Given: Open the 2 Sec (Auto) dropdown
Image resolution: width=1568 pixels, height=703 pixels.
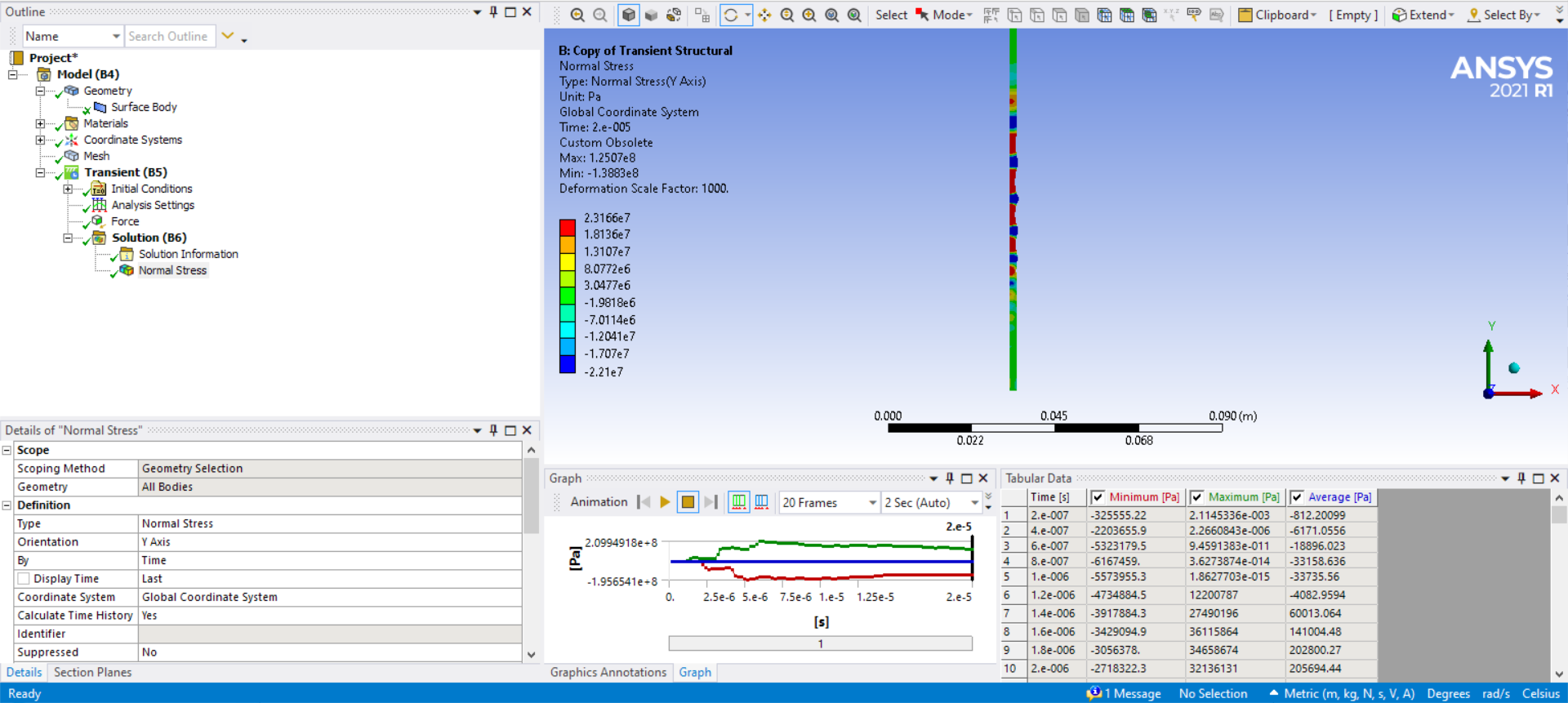Looking at the screenshot, I should click(x=974, y=502).
